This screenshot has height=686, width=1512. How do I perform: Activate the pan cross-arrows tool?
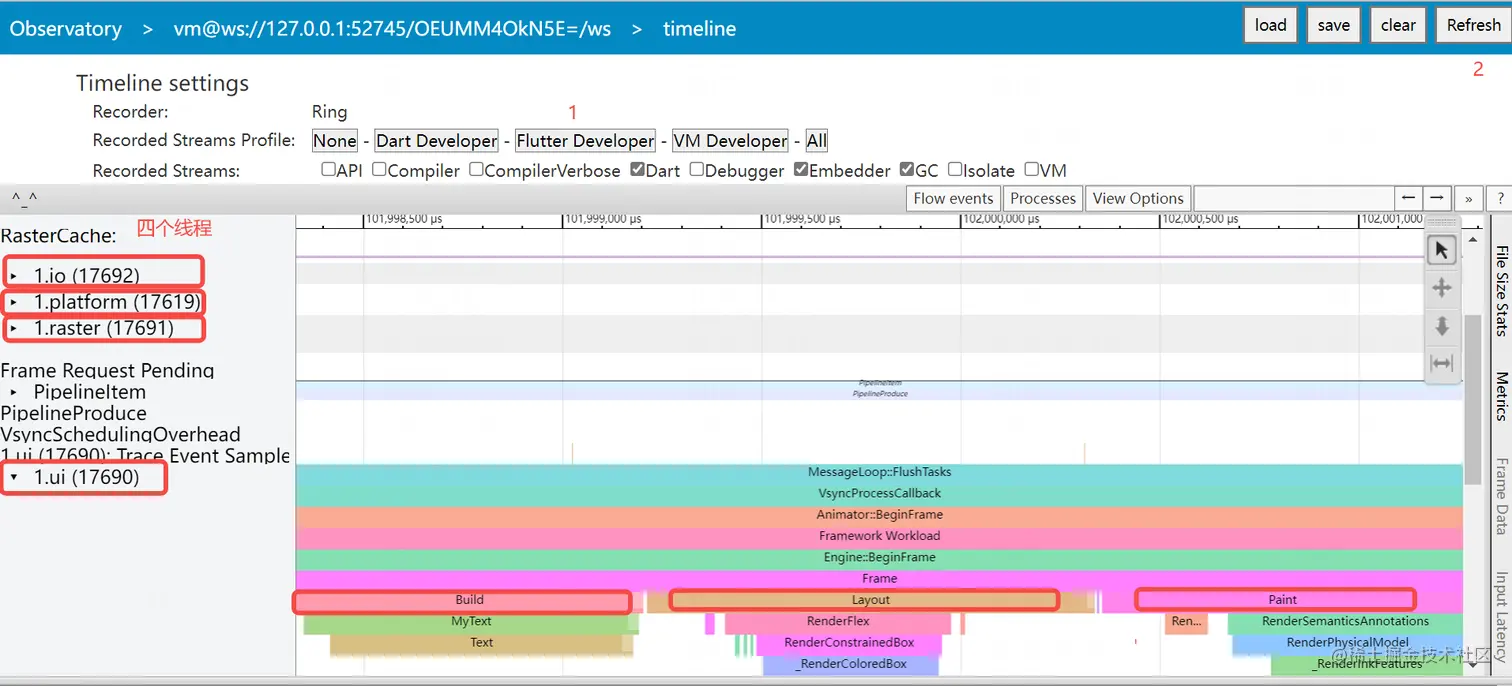[1441, 288]
